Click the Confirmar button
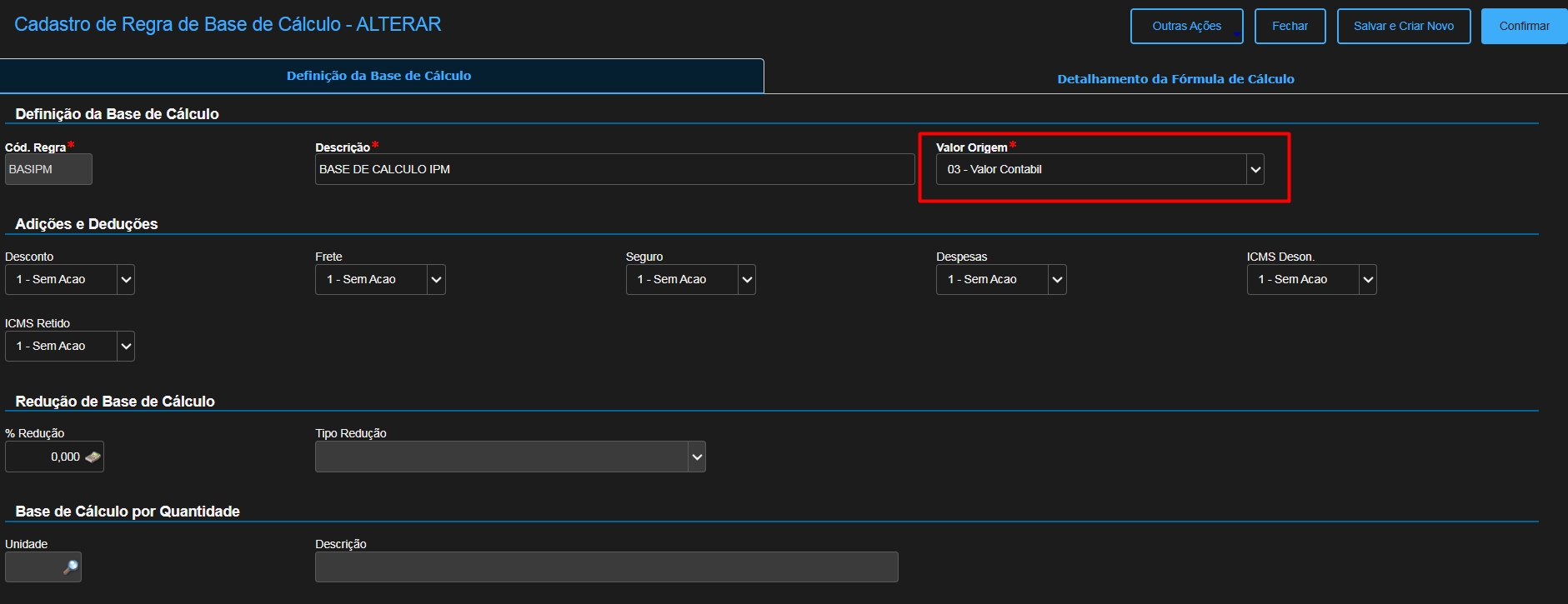This screenshot has width=1568, height=604. pyautogui.click(x=1524, y=26)
